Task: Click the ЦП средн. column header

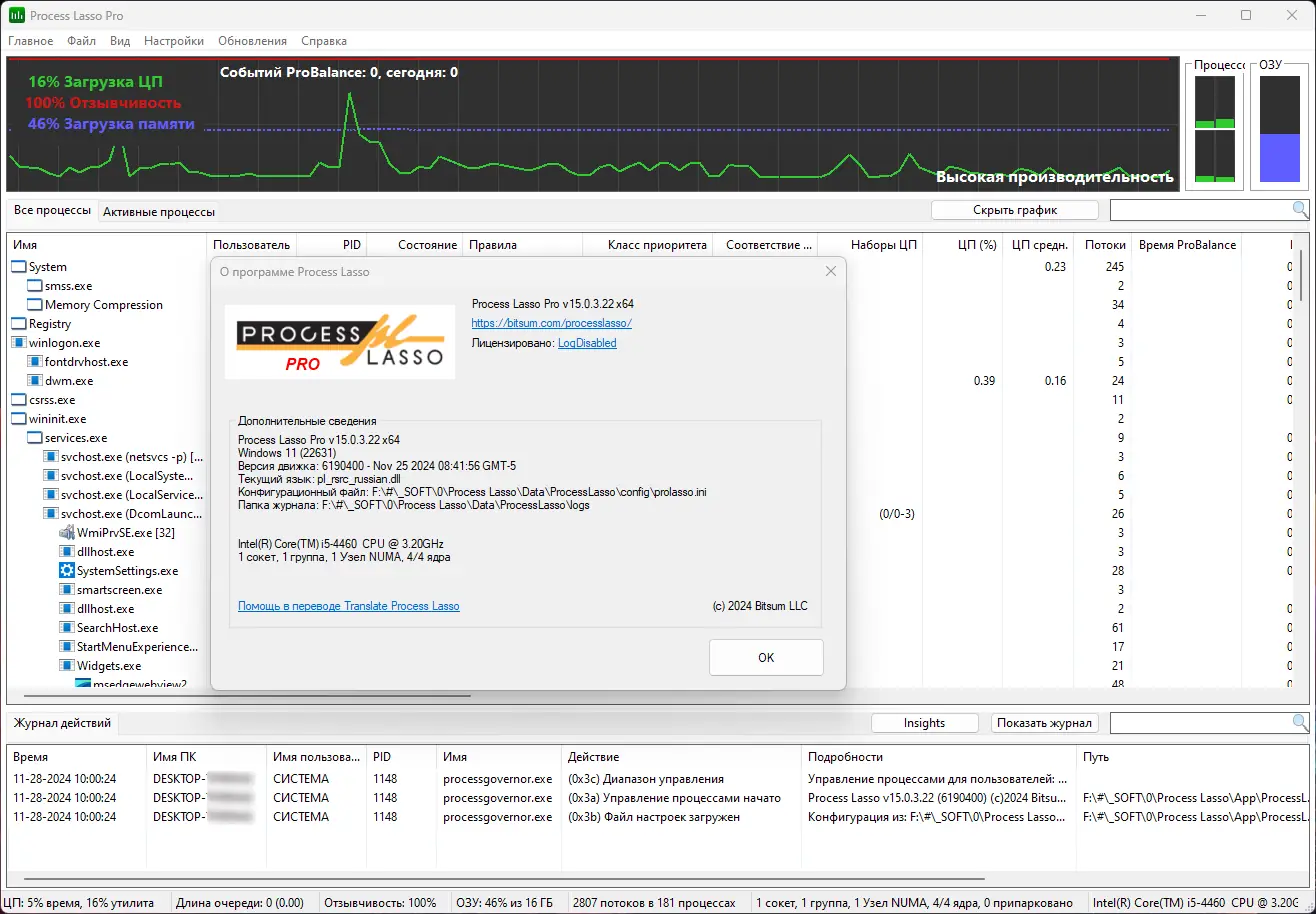Action: coord(1038,245)
